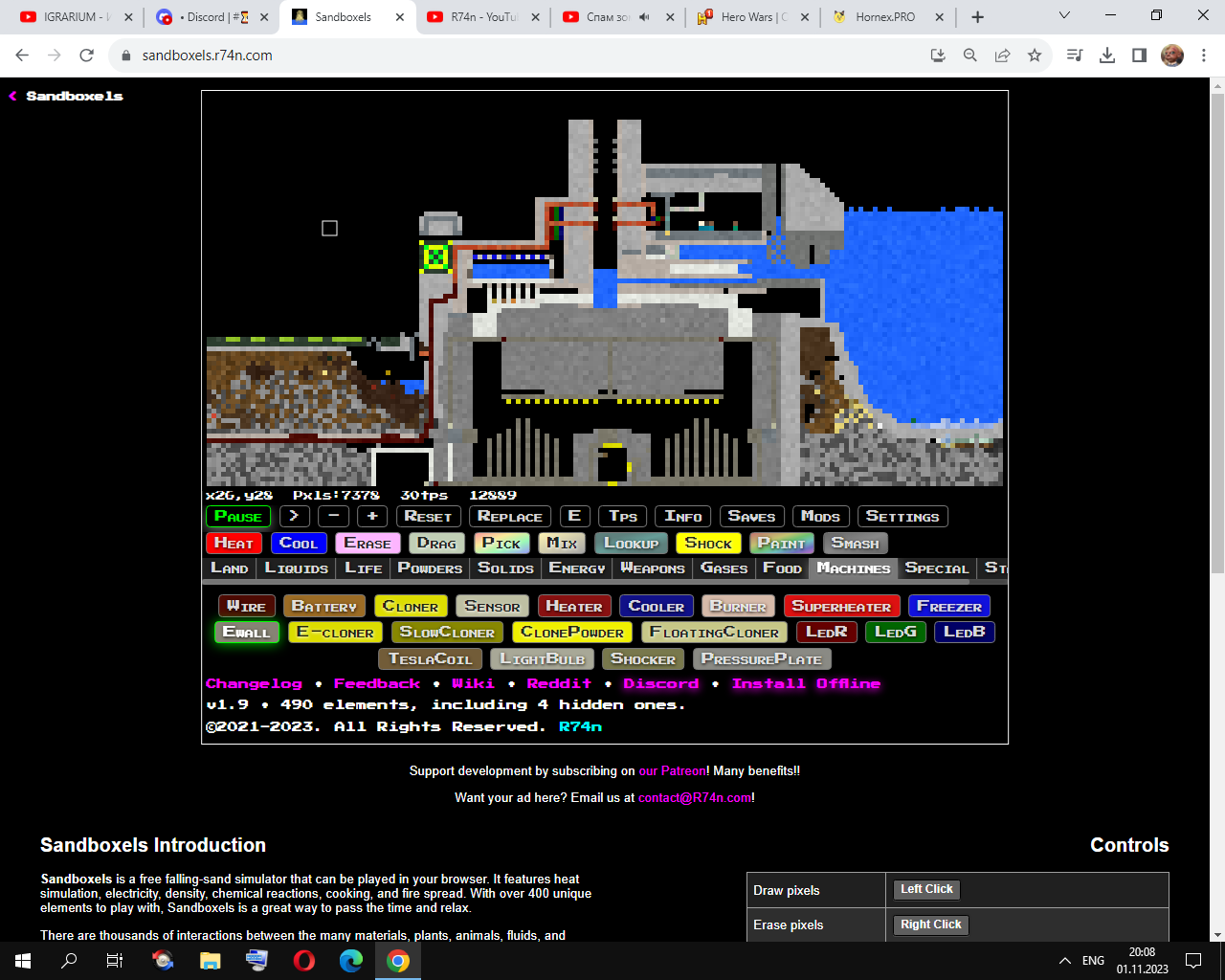Decrease brush size with the minus button
1225x980 pixels.
(333, 517)
